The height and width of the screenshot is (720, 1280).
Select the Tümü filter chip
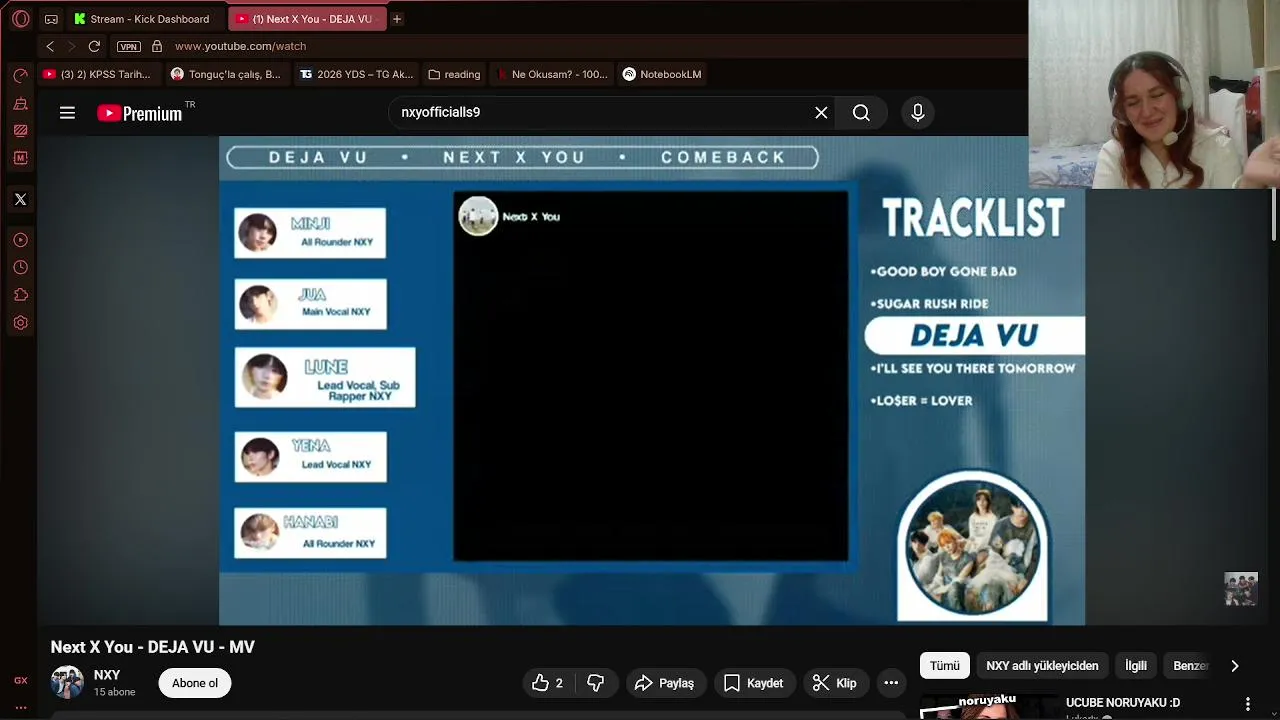(x=945, y=666)
